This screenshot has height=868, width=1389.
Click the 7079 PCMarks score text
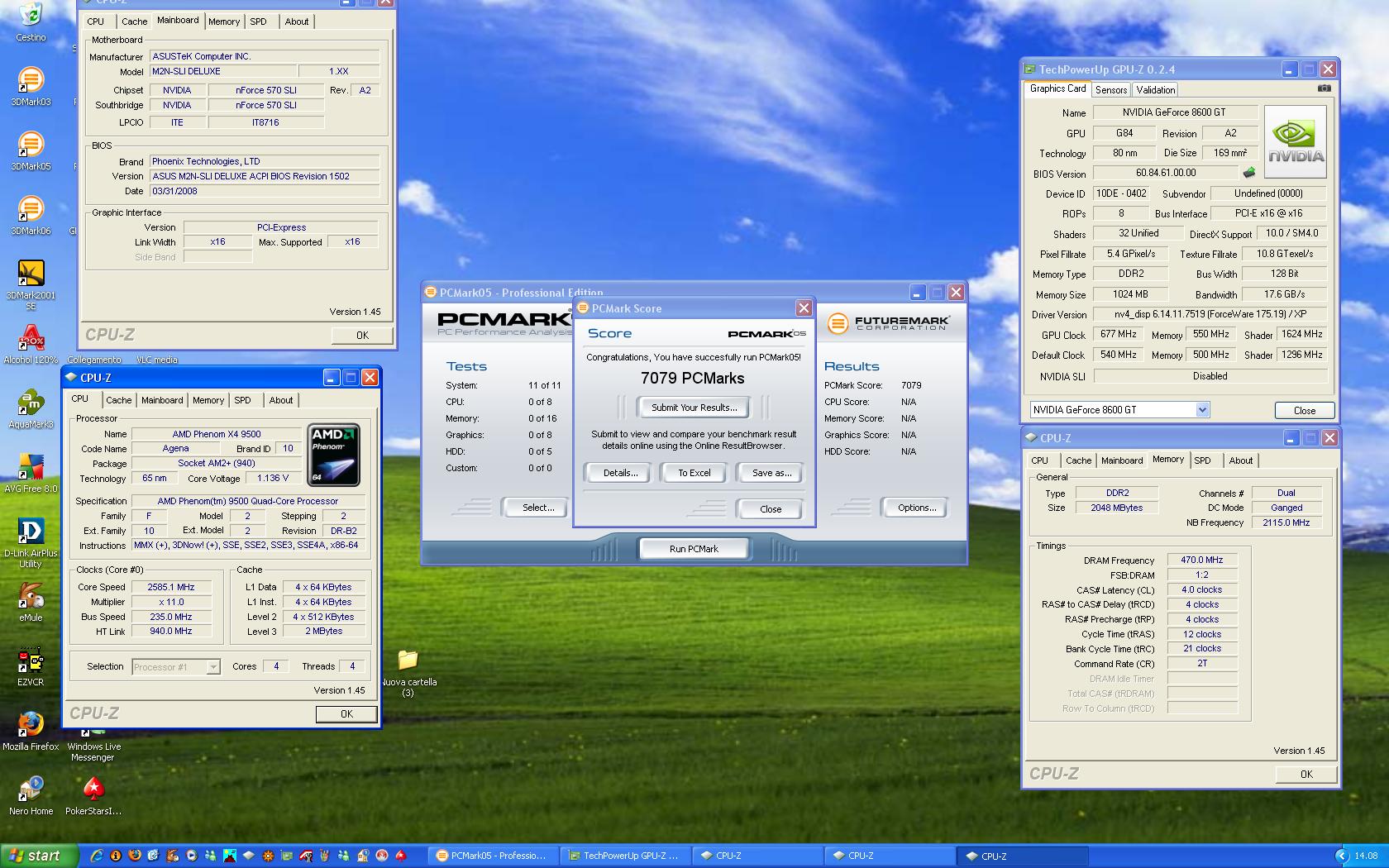(693, 379)
